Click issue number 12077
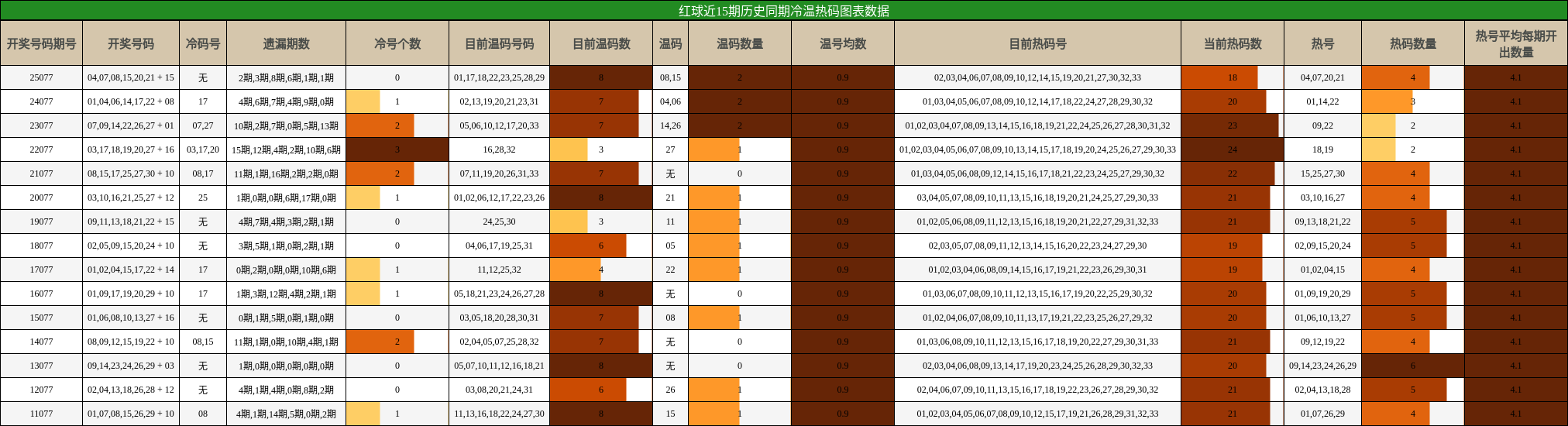Viewport: 1568px width, 426px height. [x=41, y=390]
